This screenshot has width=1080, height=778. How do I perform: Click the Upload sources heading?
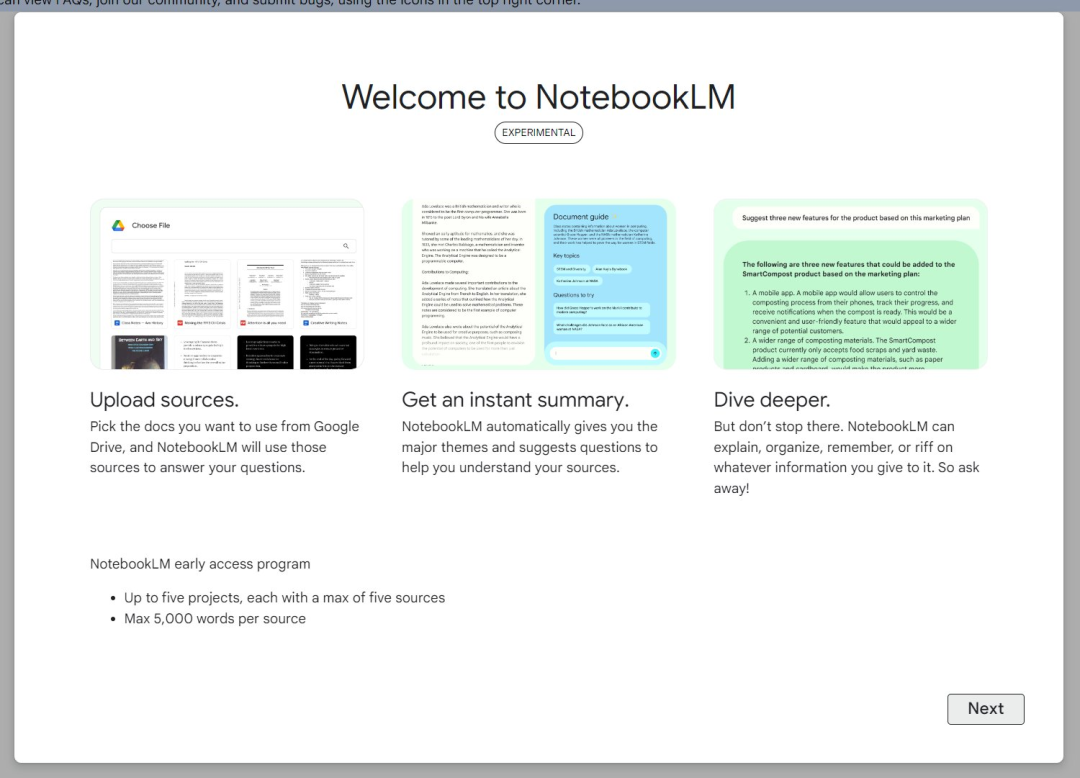pos(164,400)
